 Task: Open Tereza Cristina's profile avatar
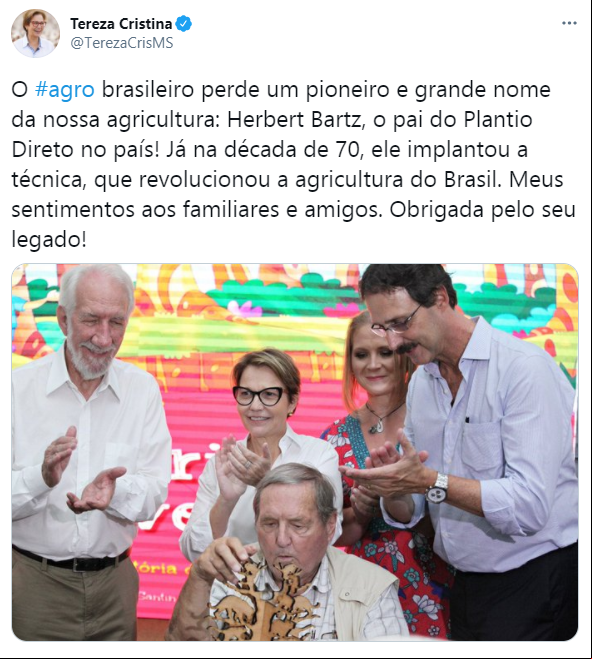point(35,33)
